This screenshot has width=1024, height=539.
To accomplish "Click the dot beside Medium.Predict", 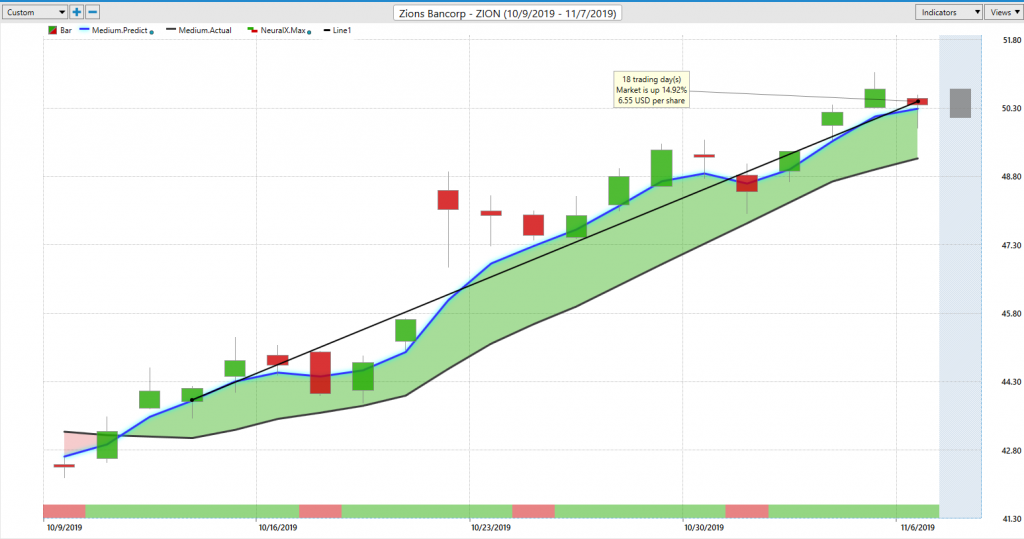I will point(152,32).
